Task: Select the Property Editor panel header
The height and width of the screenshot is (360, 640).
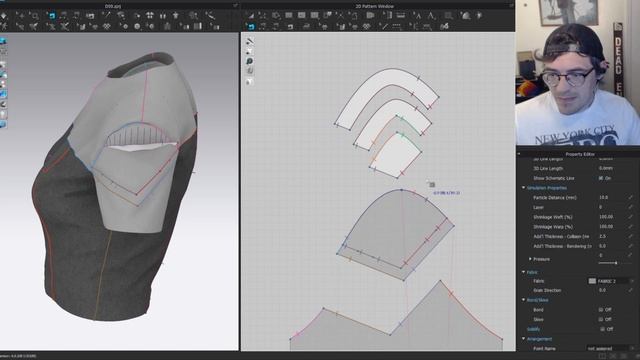Action: click(580, 154)
